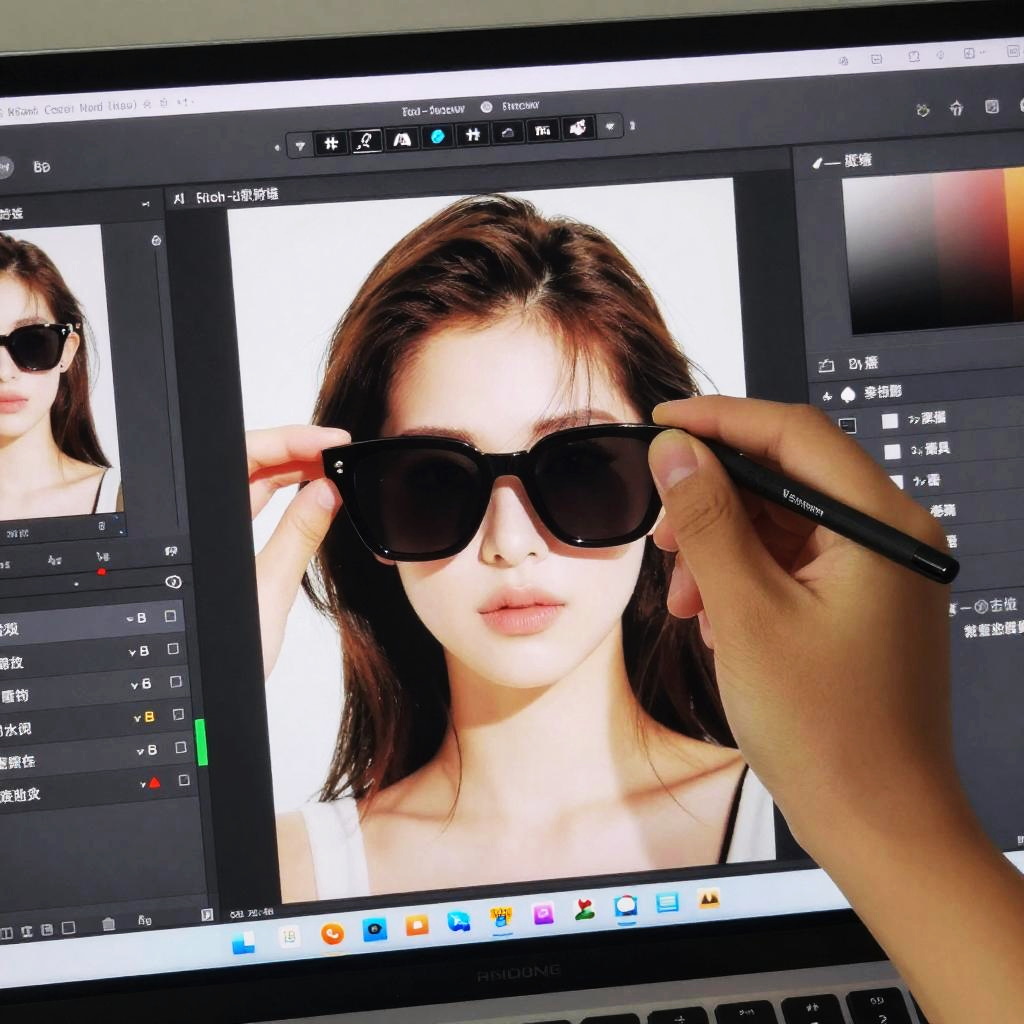The image size is (1024, 1024).
Task: Click the trash icon below the layers list
Action: [109, 922]
